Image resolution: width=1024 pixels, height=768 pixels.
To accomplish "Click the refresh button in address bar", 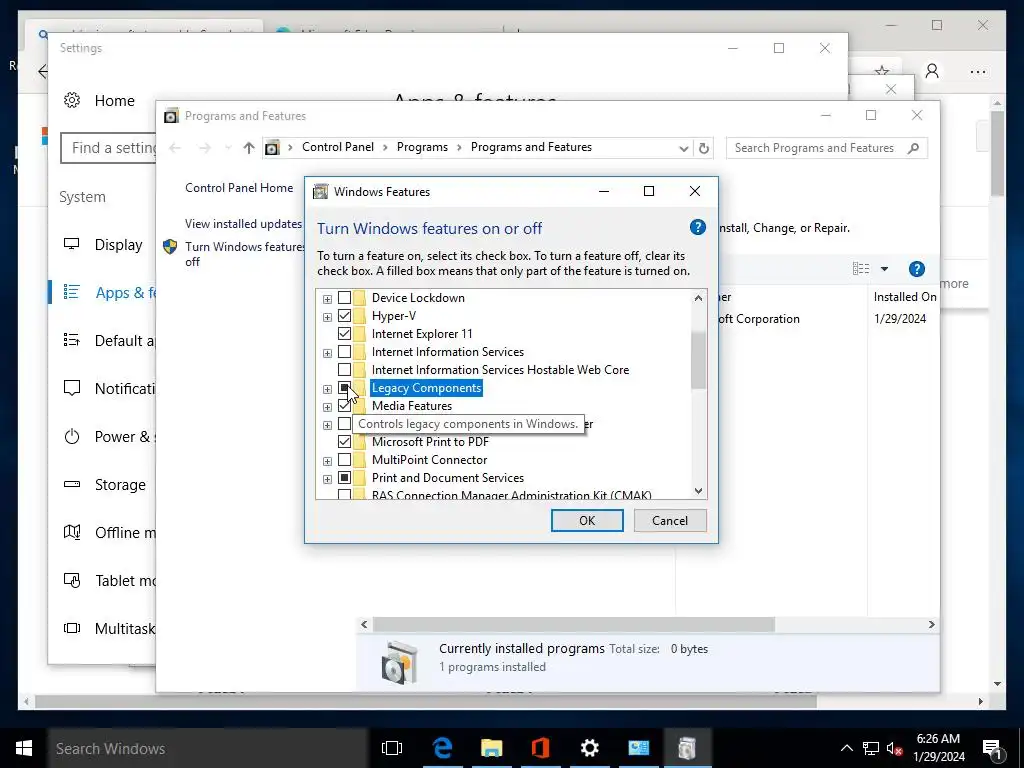I will (x=703, y=148).
